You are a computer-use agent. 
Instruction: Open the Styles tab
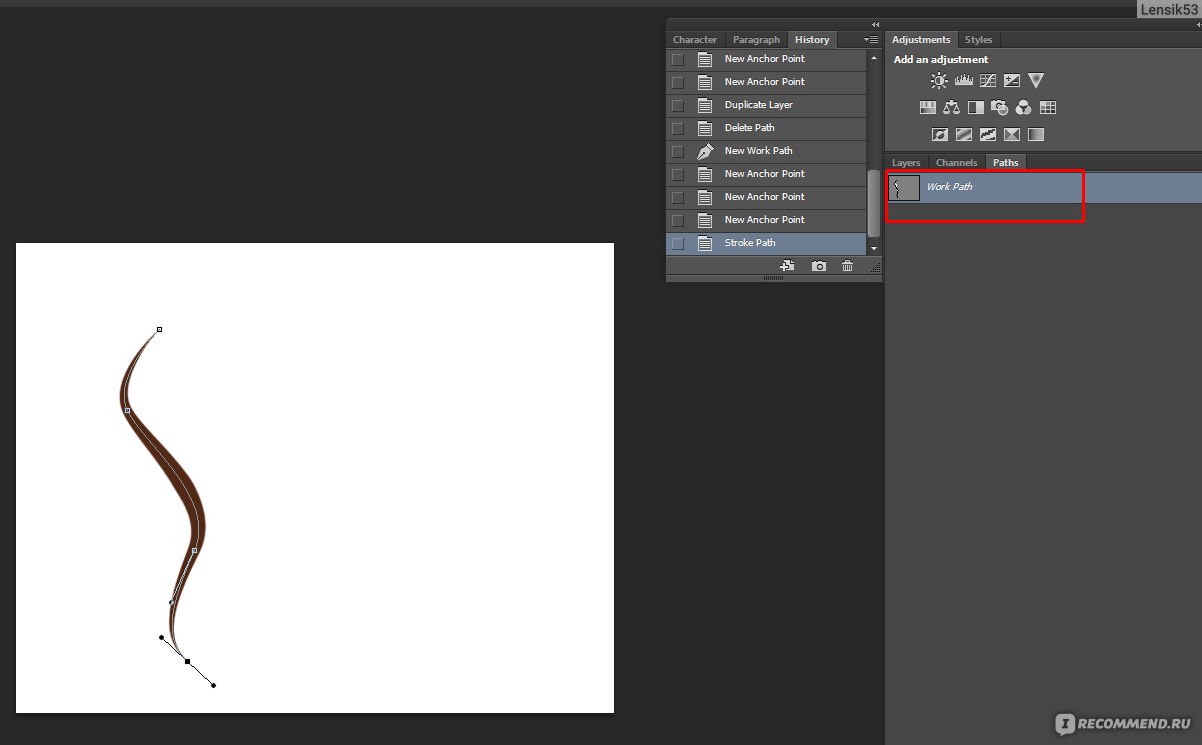[x=979, y=40]
